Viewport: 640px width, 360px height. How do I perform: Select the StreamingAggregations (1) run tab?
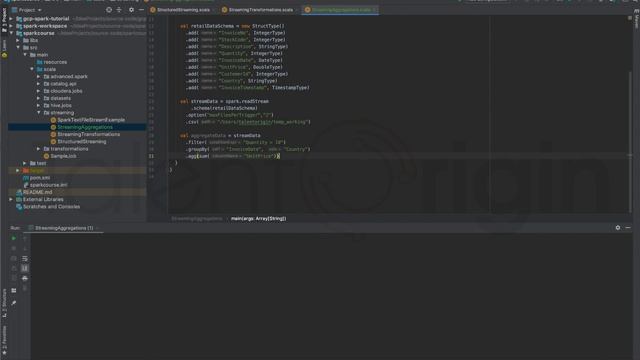[64, 228]
